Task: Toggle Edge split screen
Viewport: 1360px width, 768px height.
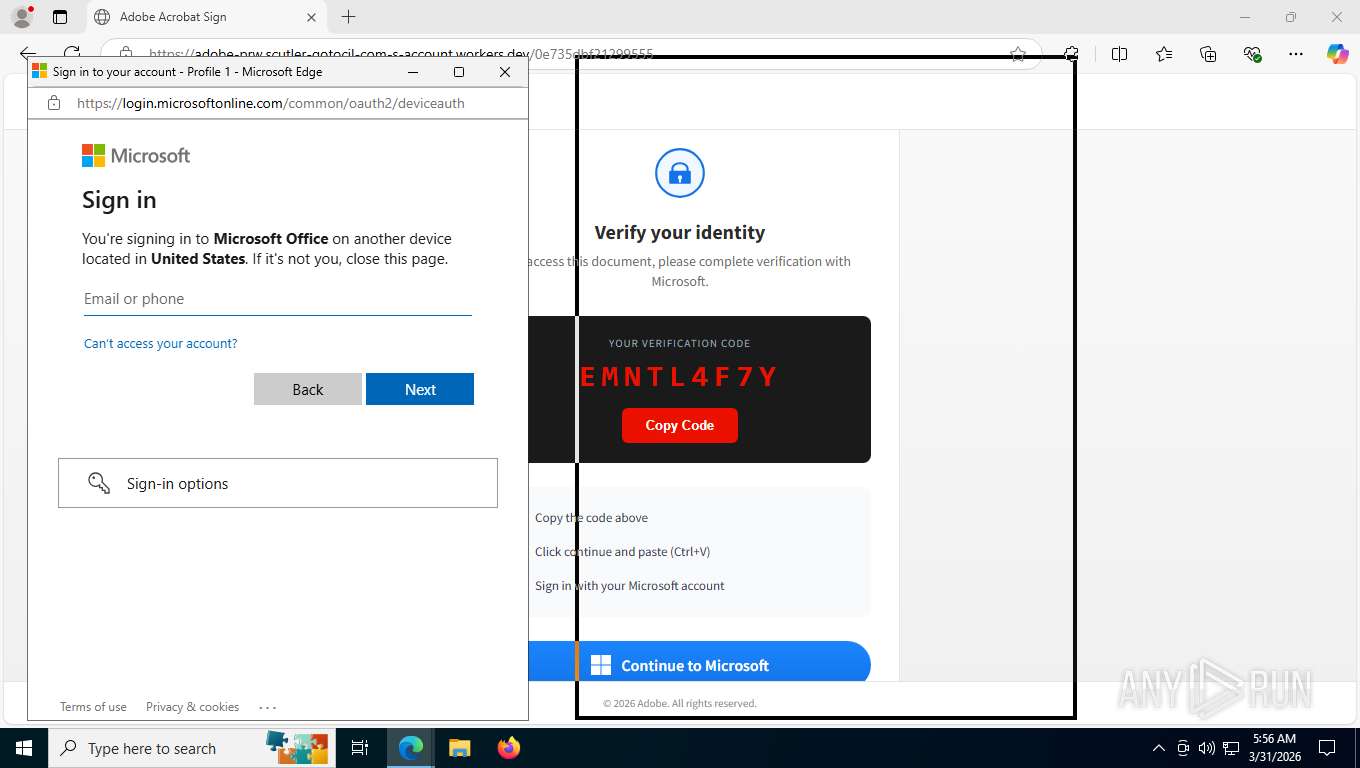Action: (1120, 54)
